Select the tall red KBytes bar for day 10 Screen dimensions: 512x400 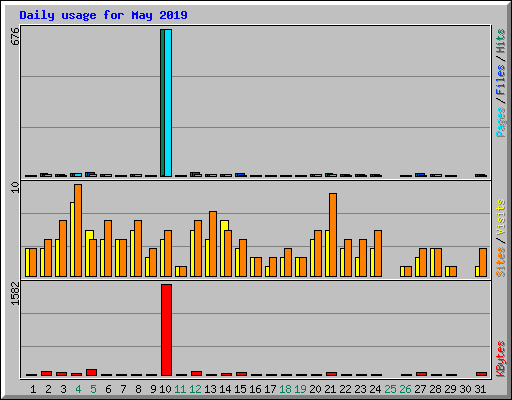166,330
